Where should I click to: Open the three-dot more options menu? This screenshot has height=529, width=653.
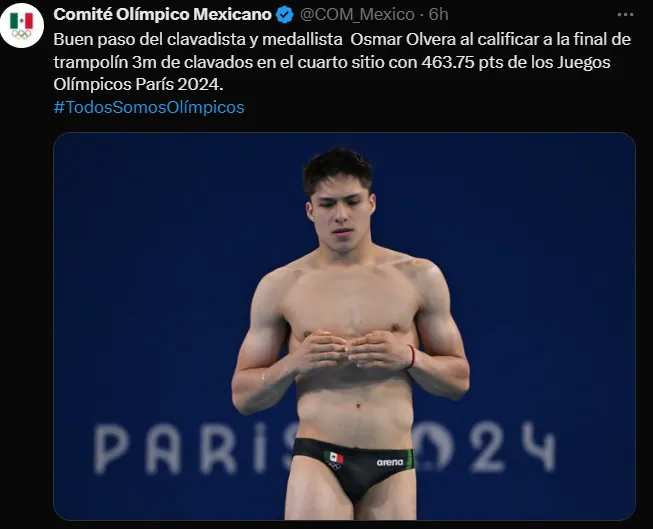point(625,15)
